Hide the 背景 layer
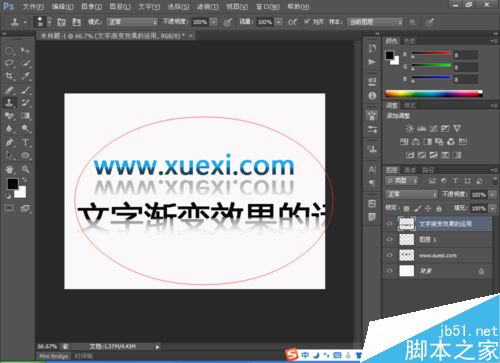500x363 pixels. [389, 271]
